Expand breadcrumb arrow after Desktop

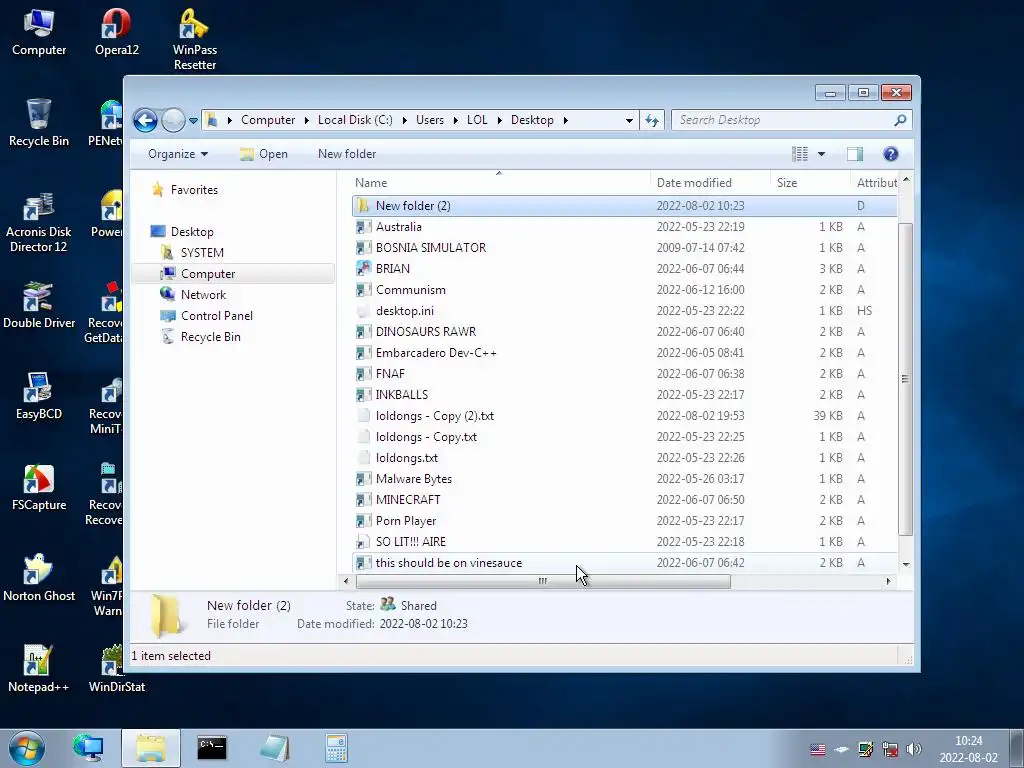pyautogui.click(x=566, y=120)
